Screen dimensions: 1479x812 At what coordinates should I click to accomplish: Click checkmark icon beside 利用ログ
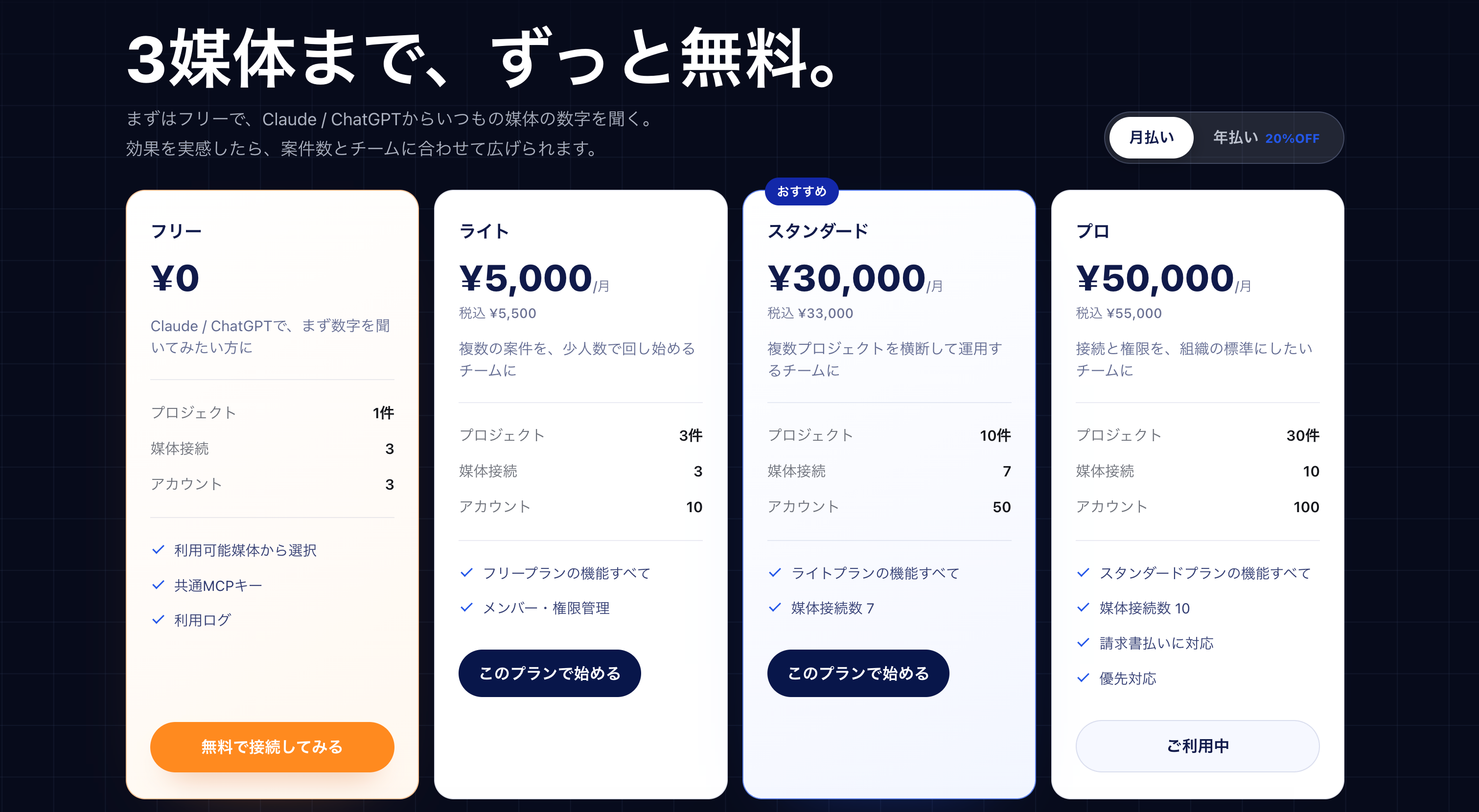159,620
